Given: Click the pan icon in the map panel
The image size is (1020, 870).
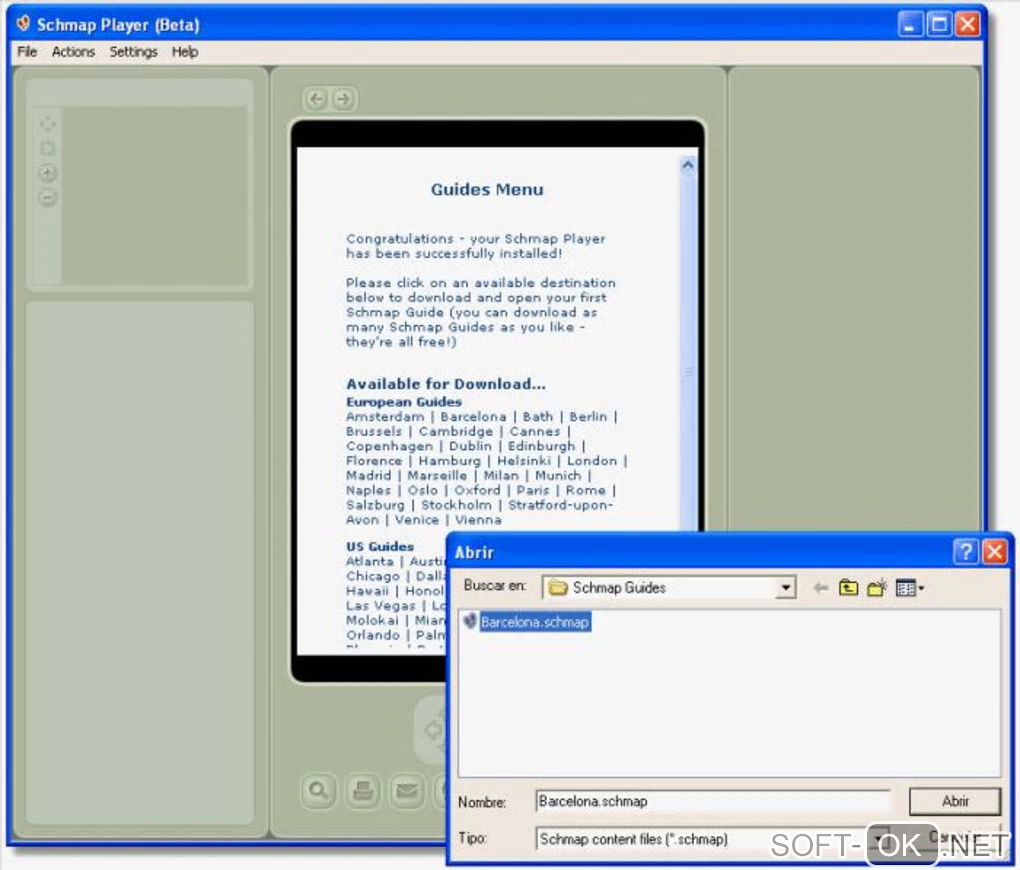Looking at the screenshot, I should [47, 124].
